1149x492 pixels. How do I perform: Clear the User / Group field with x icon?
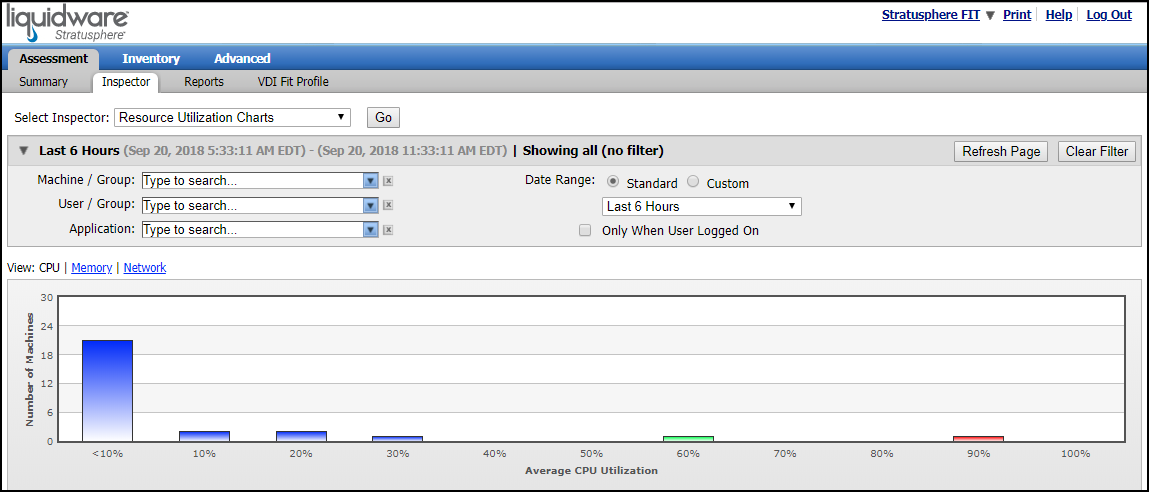pyautogui.click(x=388, y=205)
